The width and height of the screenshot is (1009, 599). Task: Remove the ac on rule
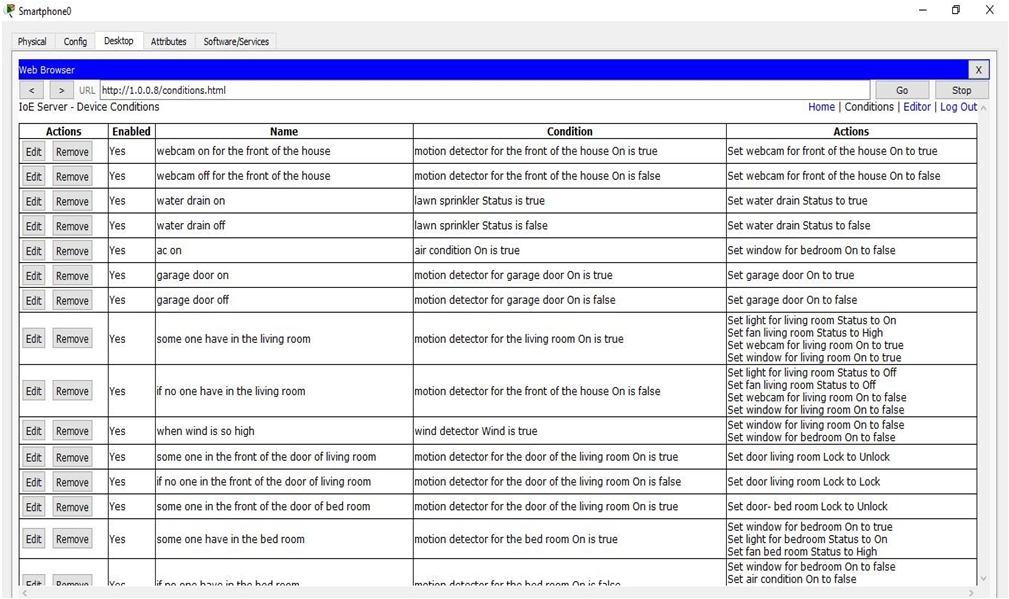[x=72, y=251]
